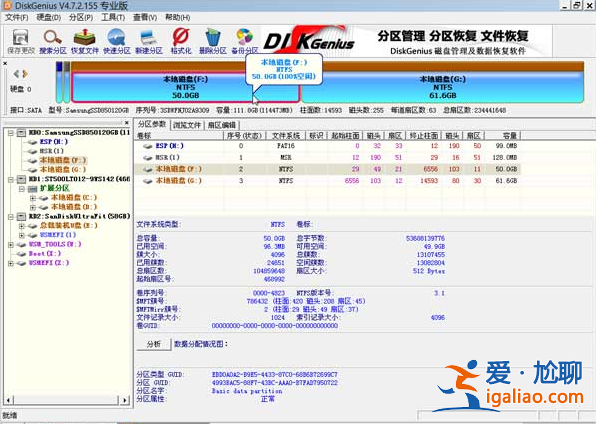Screen dimensions: 596x424
Task: Select 本地磁盘 (G:) in the disk tree
Action: 63,170
